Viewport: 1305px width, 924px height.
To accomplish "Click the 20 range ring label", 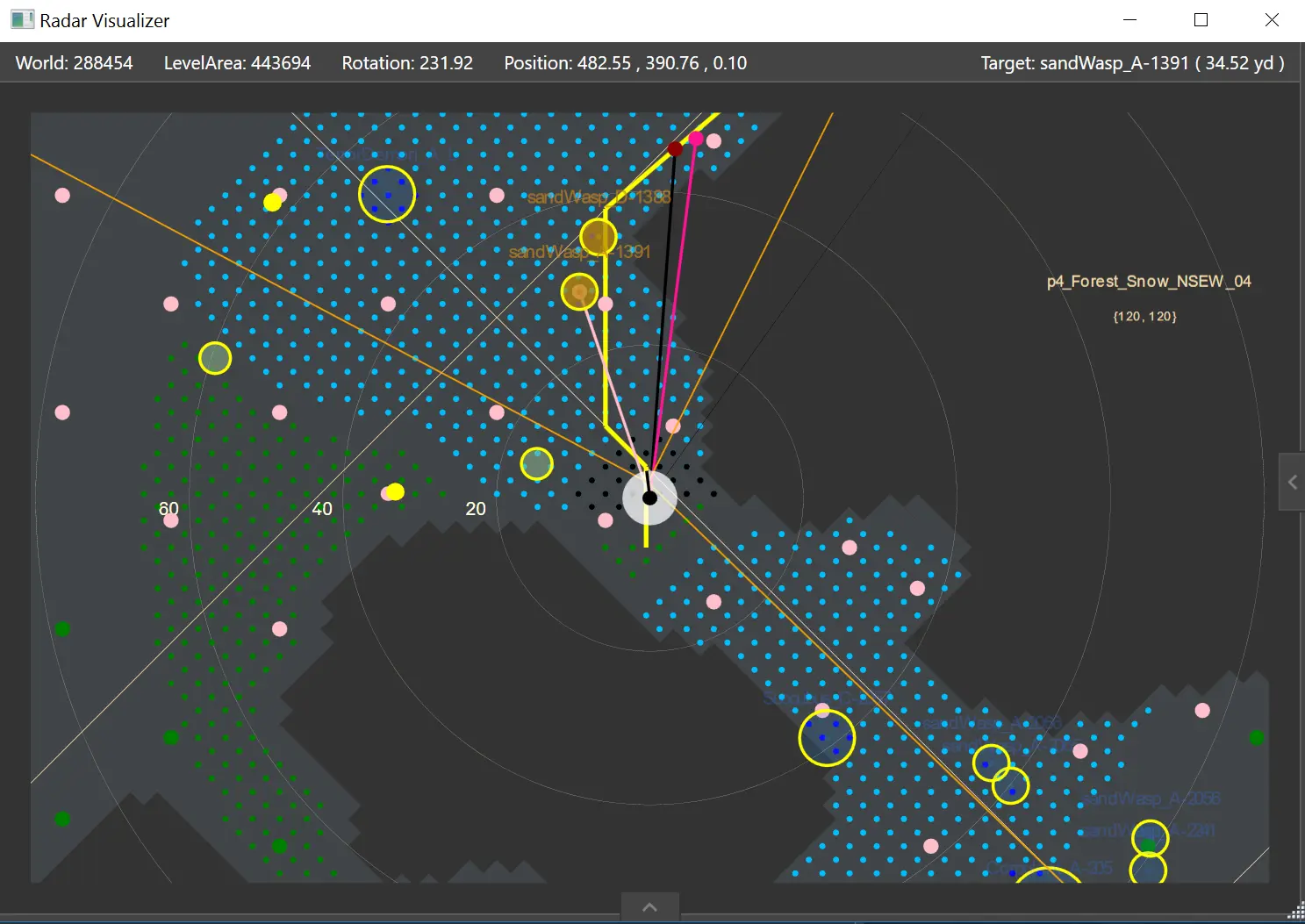I will click(476, 509).
